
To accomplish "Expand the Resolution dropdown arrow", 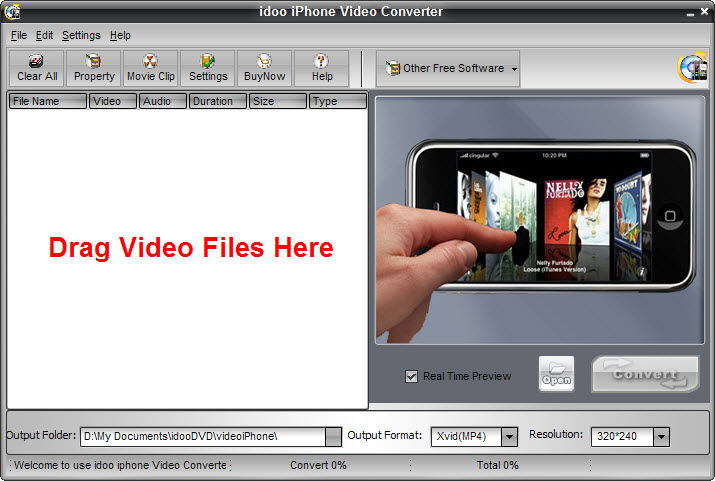I will tap(661, 437).
